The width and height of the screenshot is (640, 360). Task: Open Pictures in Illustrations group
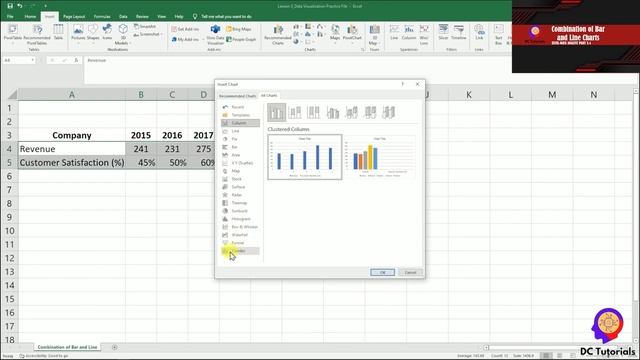[x=78, y=33]
